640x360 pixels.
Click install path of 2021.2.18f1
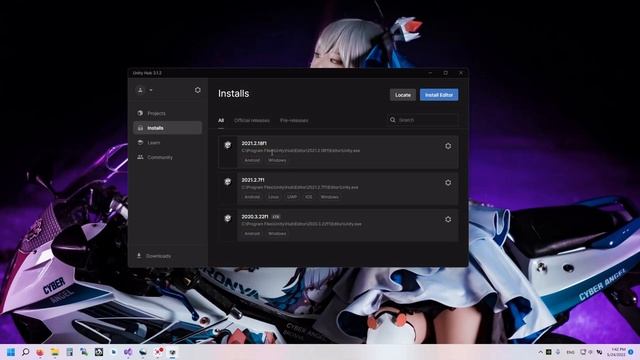[301, 151]
